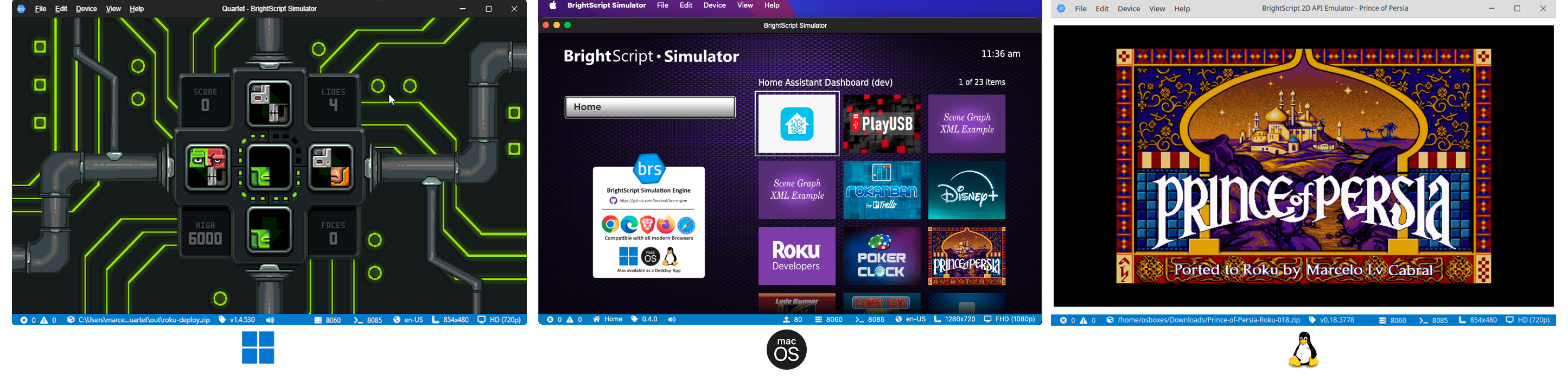Click the errors icon in Prince of Persia status bar
This screenshot has height=380, width=1568.
pos(1063,321)
